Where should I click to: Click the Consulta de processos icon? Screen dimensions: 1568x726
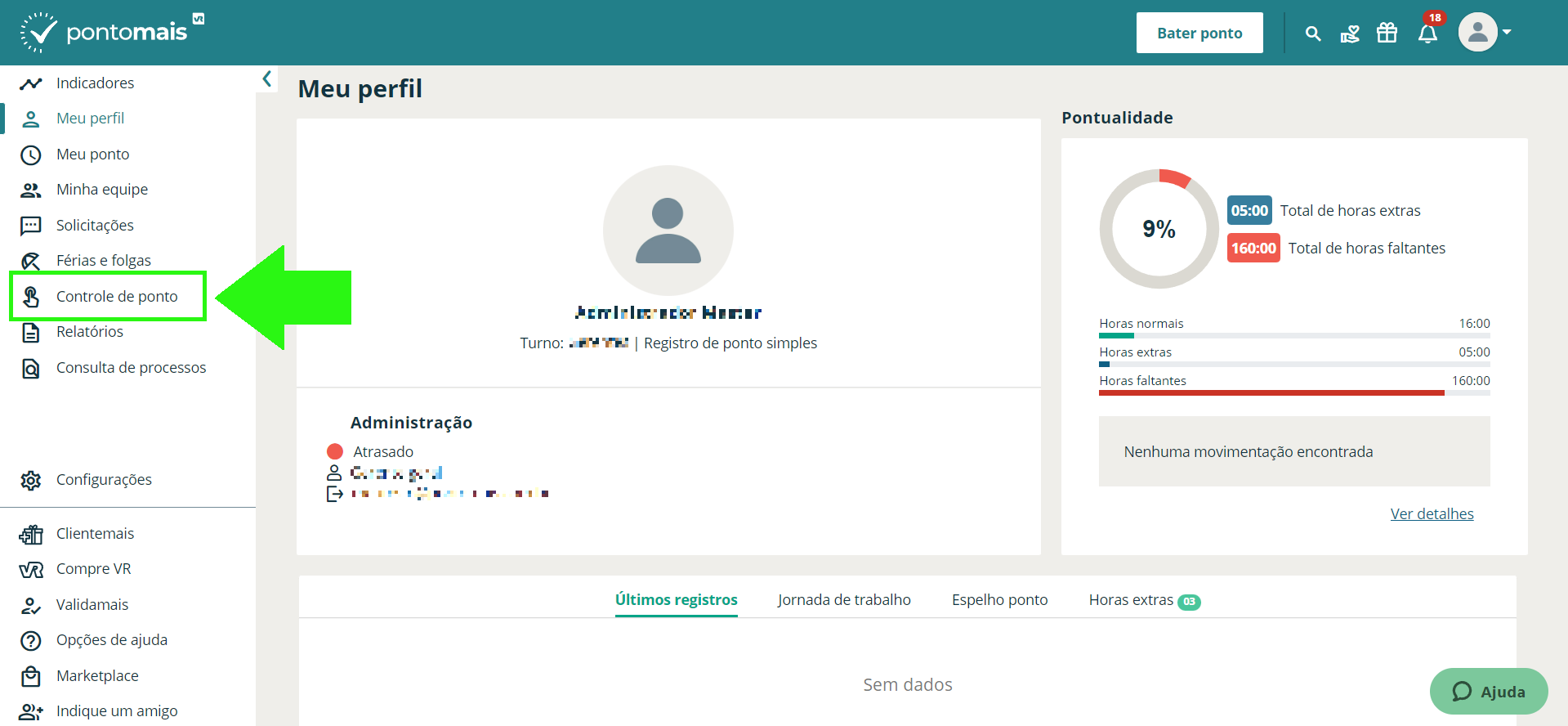(31, 368)
